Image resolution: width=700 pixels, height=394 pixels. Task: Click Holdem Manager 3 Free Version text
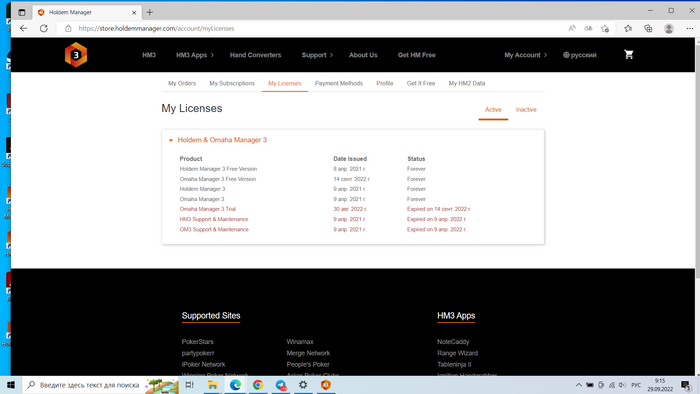pyautogui.click(x=218, y=169)
